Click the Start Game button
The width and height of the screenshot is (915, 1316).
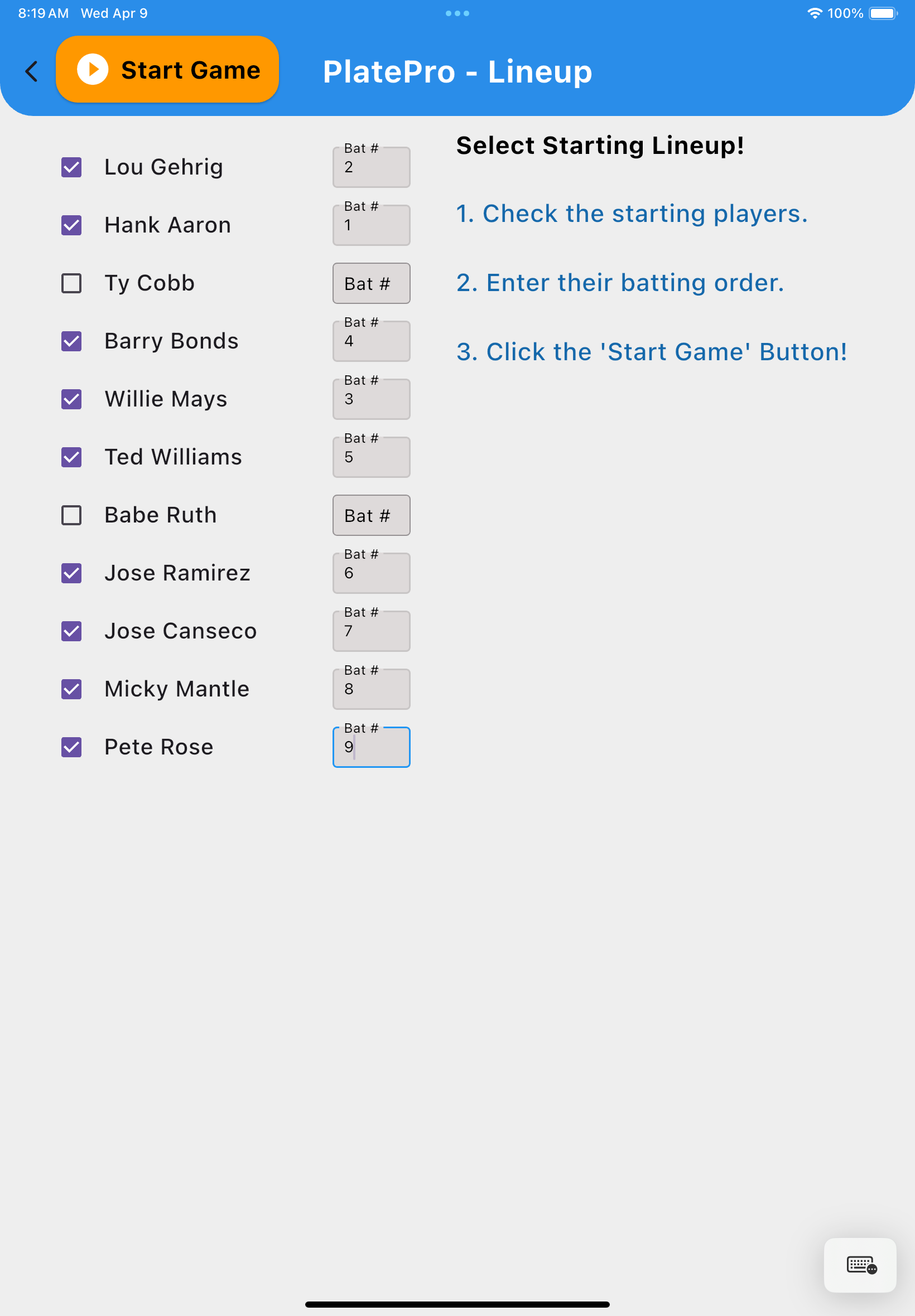coord(167,69)
